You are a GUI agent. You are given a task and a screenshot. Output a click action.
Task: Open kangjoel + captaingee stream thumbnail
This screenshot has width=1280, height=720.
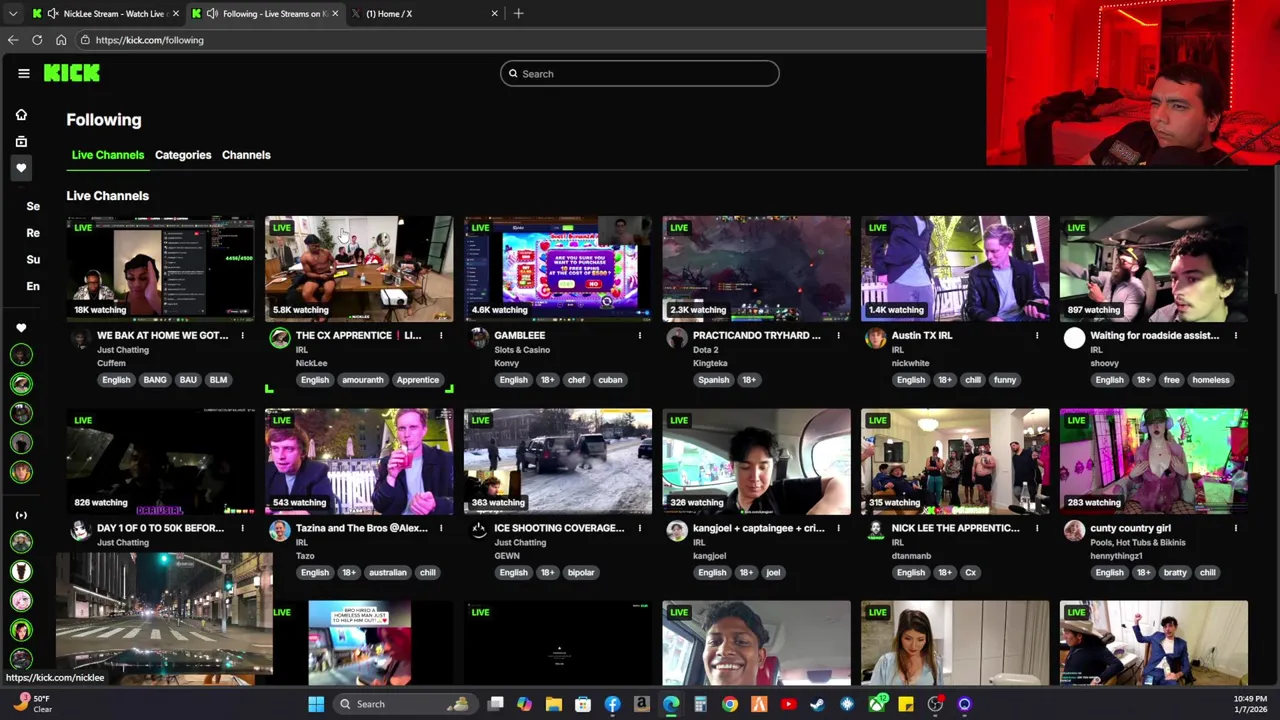coord(756,461)
